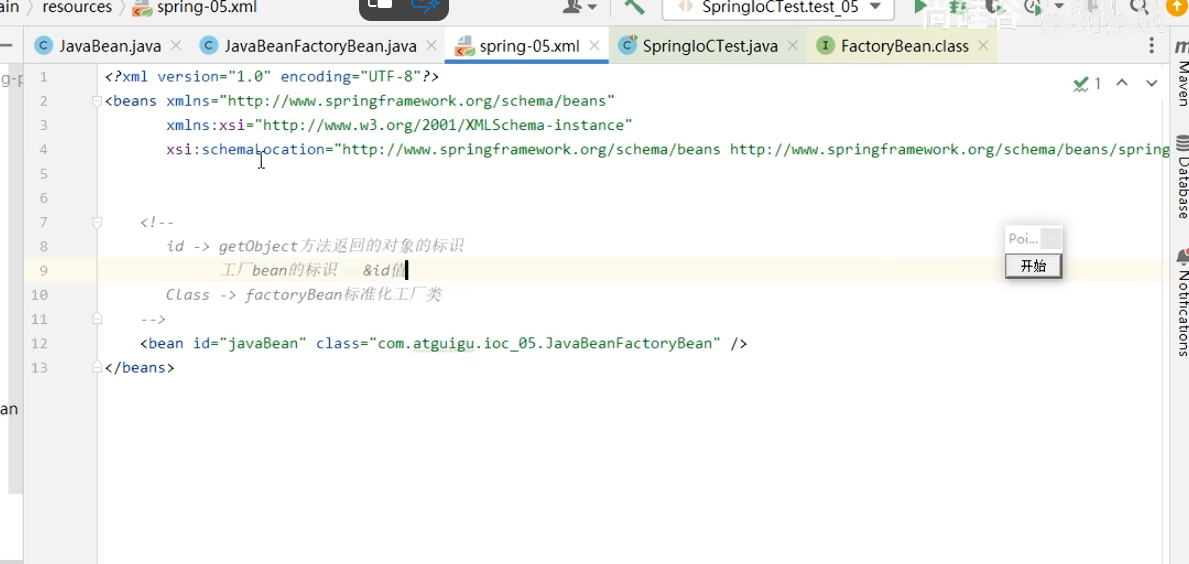Click the hide tool window dash icon
This screenshot has width=1189, height=564.
point(6,45)
